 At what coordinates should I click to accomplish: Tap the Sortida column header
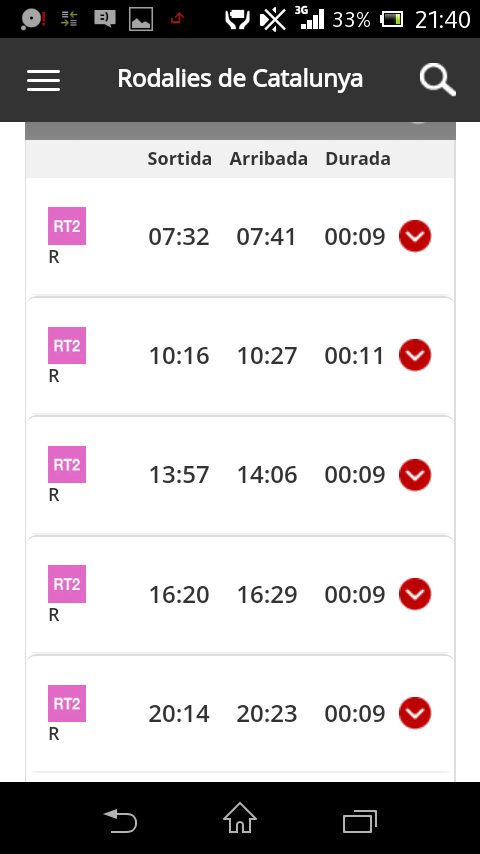(x=179, y=158)
